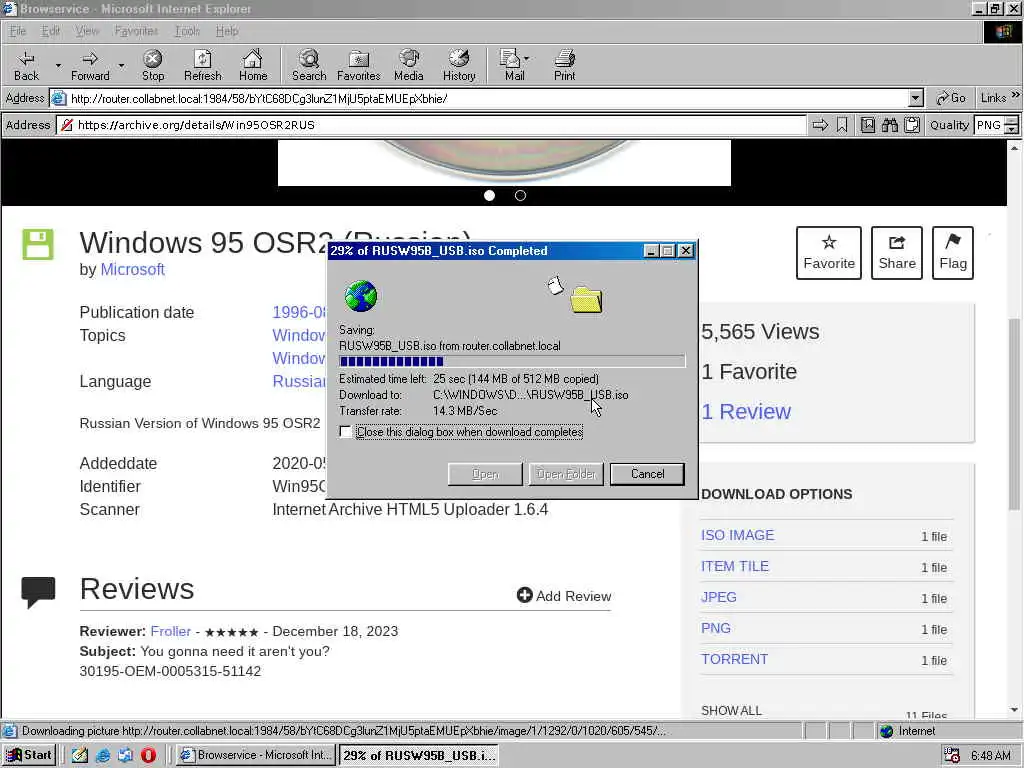Click the page vertical scrollbar thumb
The height and width of the screenshot is (768, 1024).
(x=1014, y=413)
